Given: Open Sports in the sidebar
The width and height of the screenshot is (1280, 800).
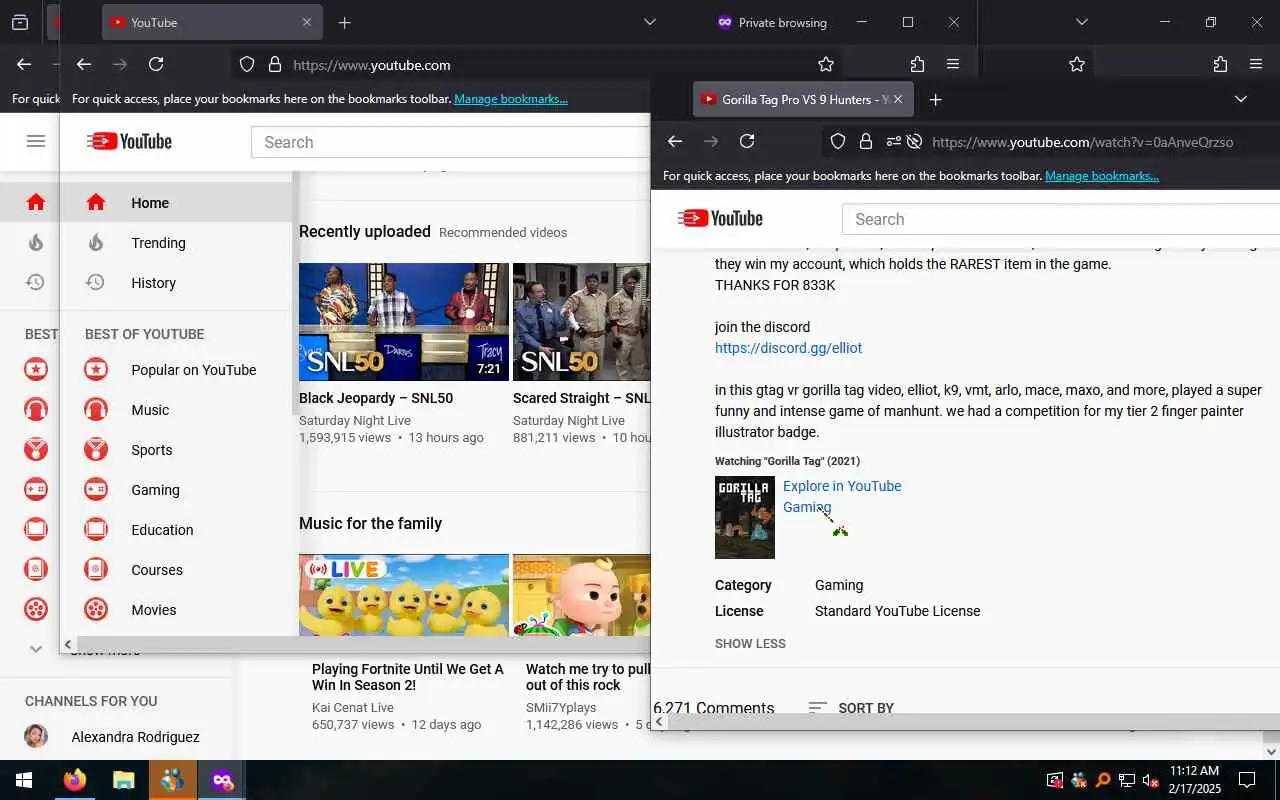Looking at the screenshot, I should pyautogui.click(x=177, y=449).
